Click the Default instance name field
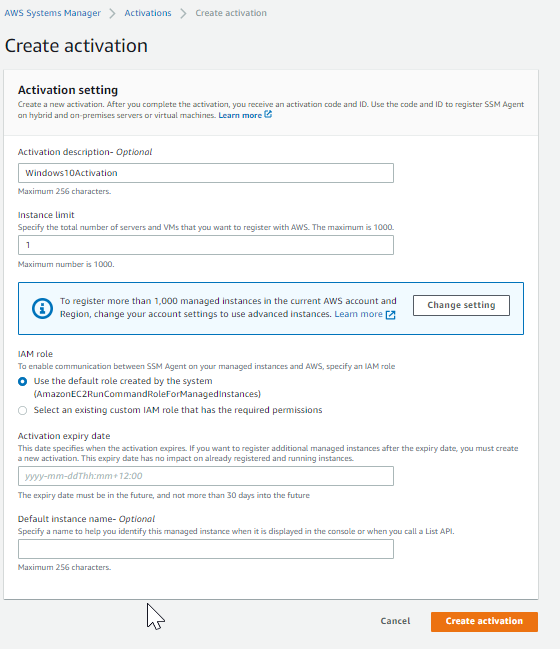This screenshot has height=649, width=560. 206,549
